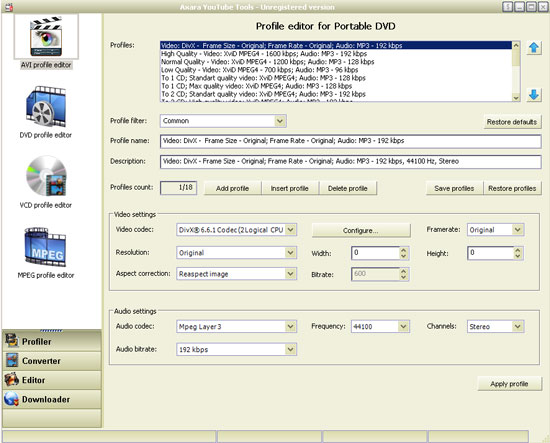
Task: Open the Profile filter dropdown
Action: pos(280,121)
